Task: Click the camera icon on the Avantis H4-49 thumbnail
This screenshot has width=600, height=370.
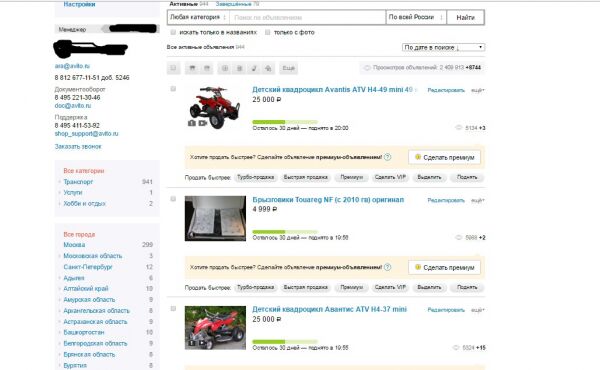Action: tap(192, 123)
